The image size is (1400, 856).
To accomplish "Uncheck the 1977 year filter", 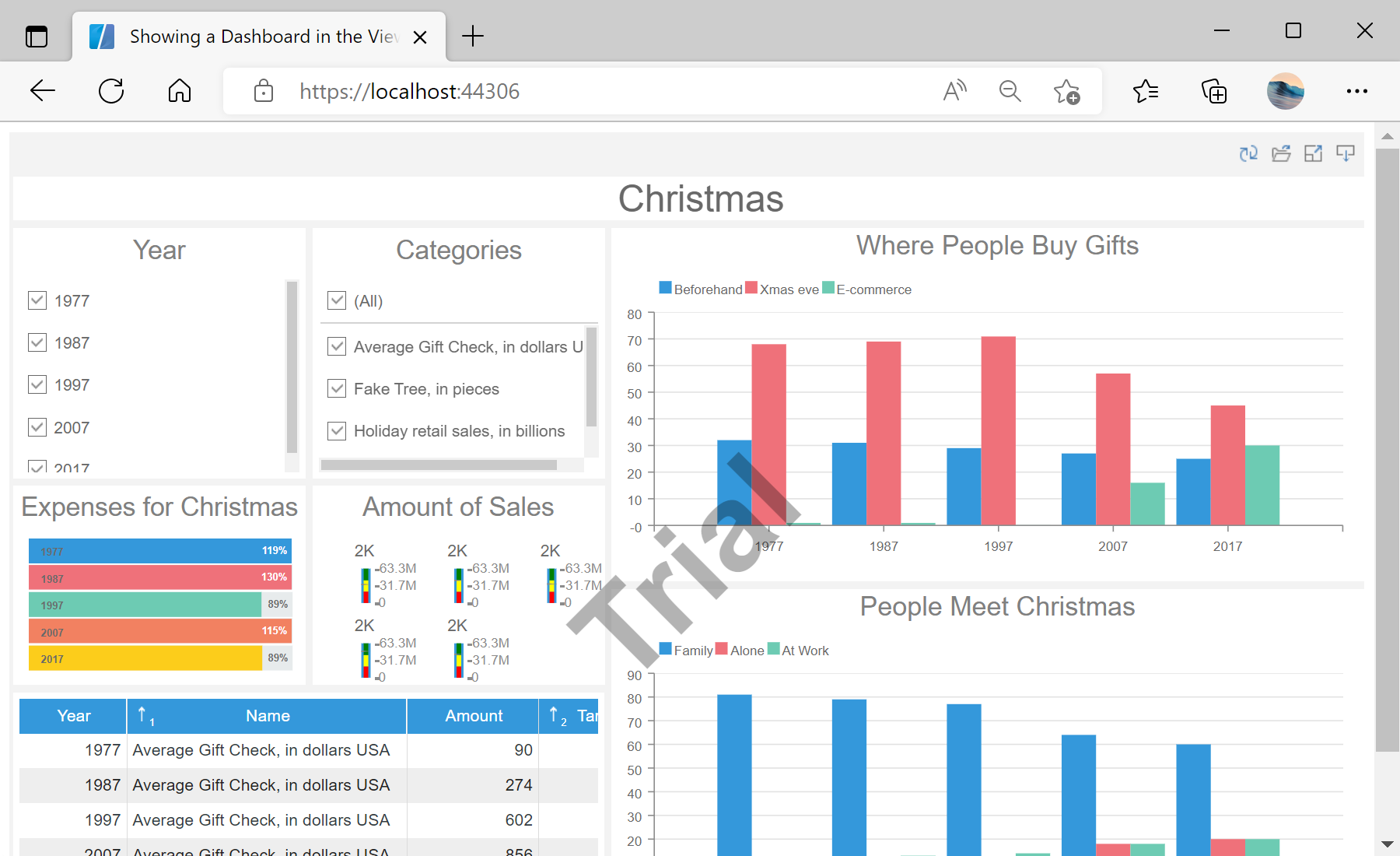I will coord(37,300).
